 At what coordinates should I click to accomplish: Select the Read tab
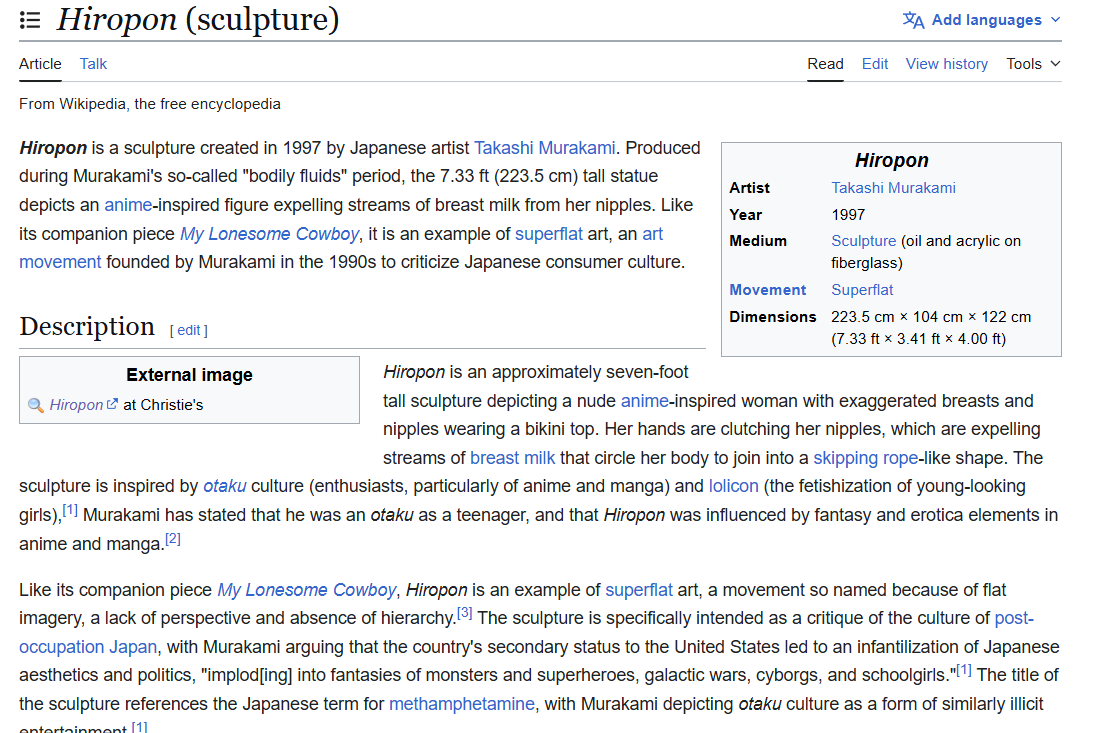(x=825, y=64)
